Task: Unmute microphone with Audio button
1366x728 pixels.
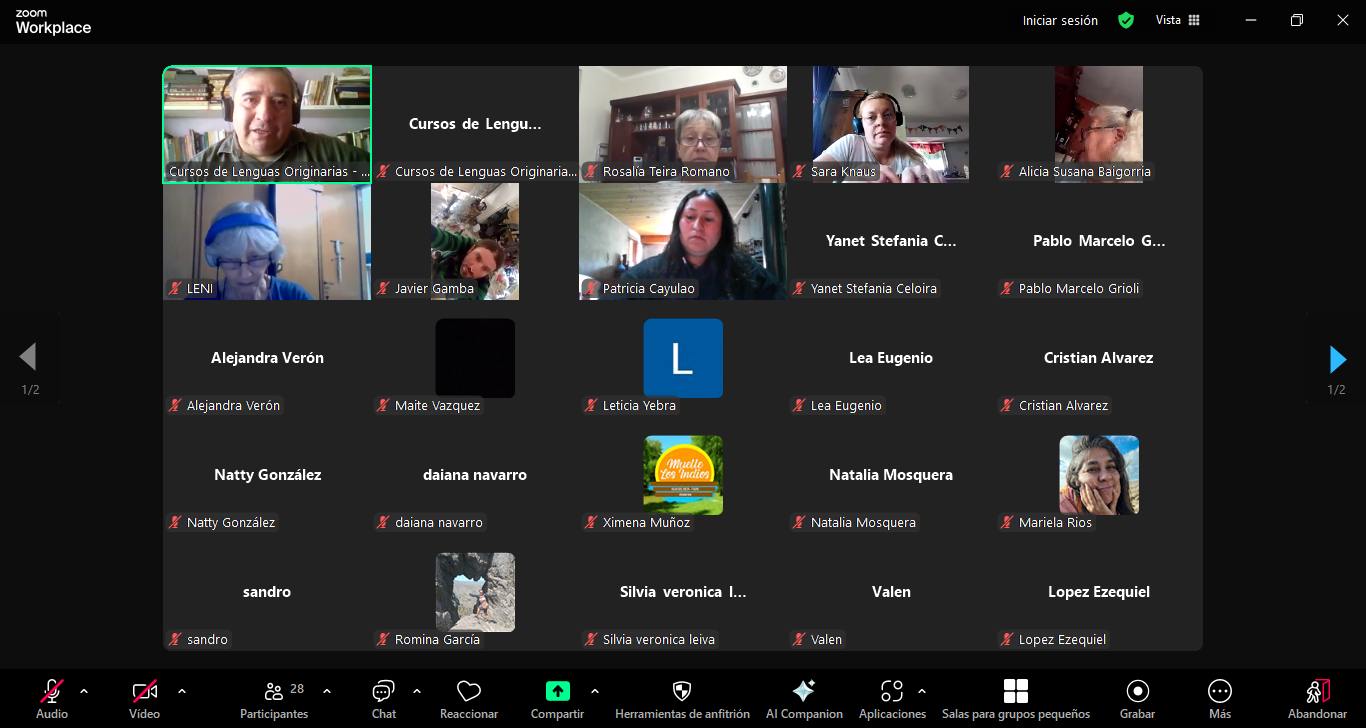Action: [x=52, y=699]
